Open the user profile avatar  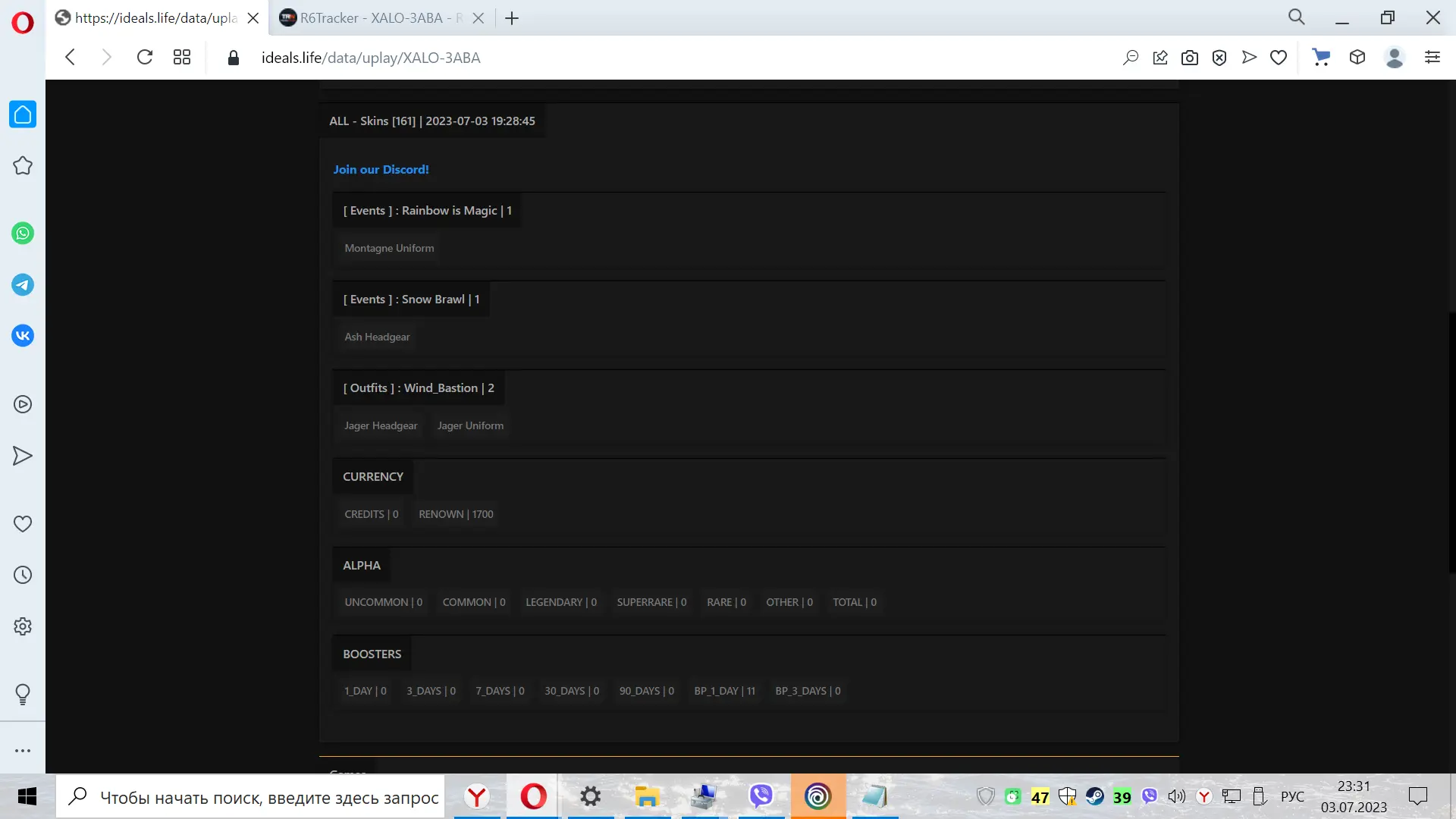pyautogui.click(x=1395, y=58)
